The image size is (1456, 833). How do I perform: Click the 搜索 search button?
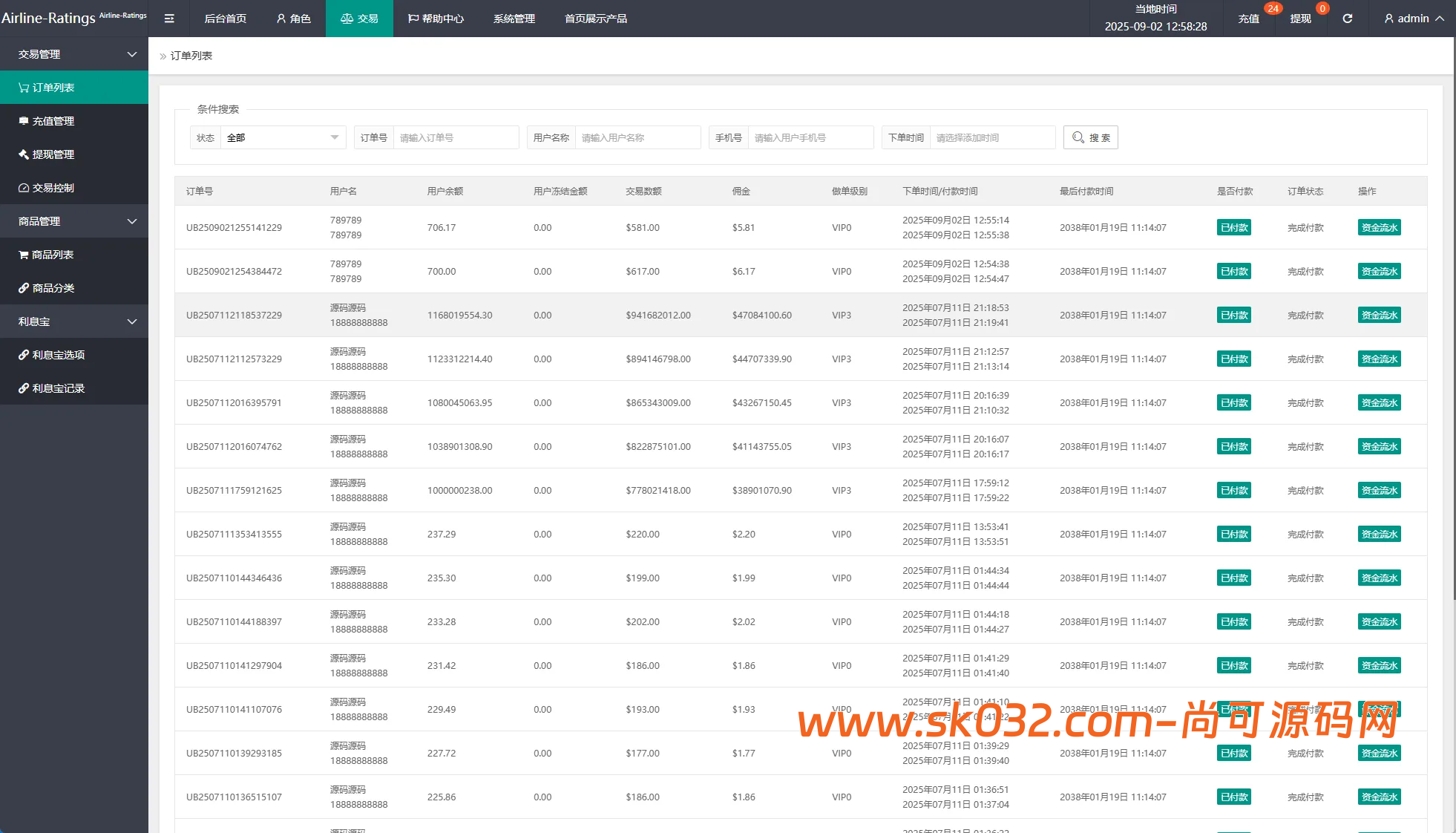[1090, 137]
